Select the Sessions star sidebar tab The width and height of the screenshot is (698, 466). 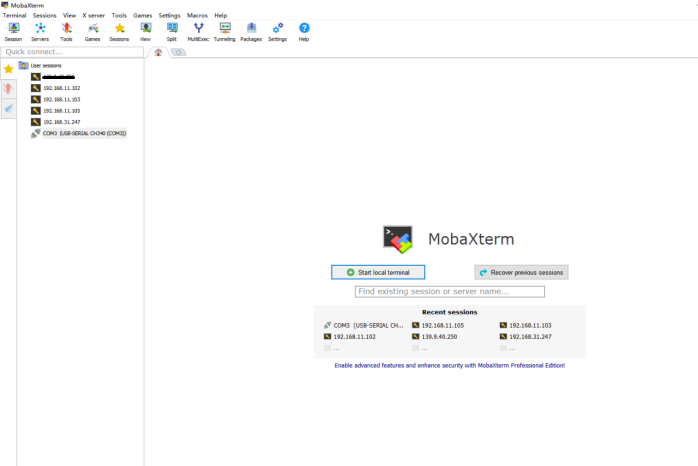click(x=8, y=69)
